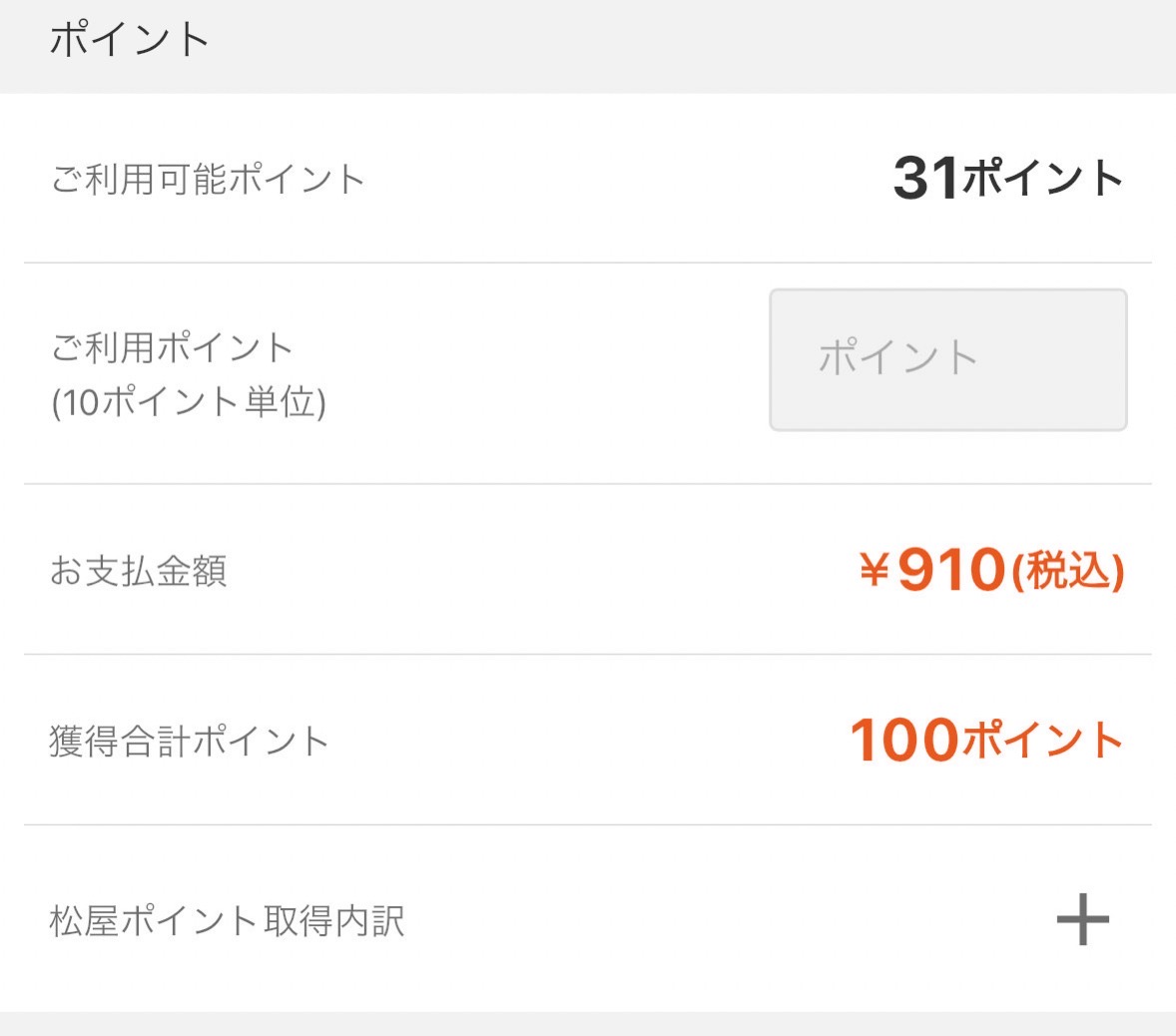Tap the ご利用ポイント label text

(172, 348)
